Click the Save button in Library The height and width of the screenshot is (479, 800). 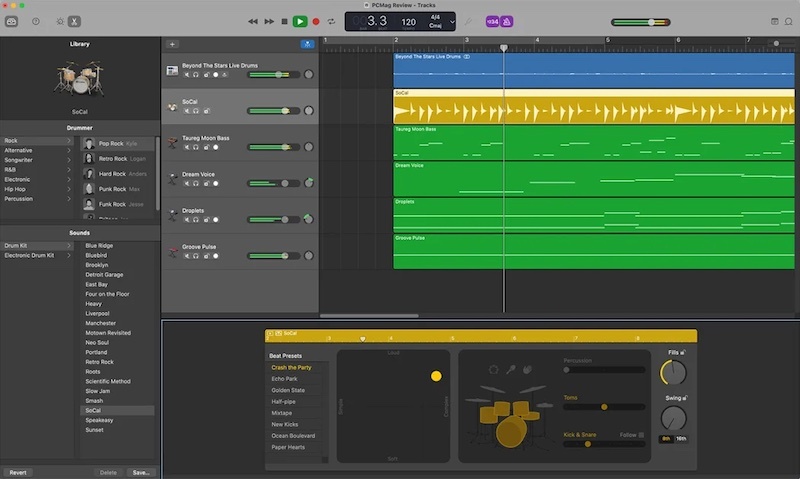tap(140, 472)
